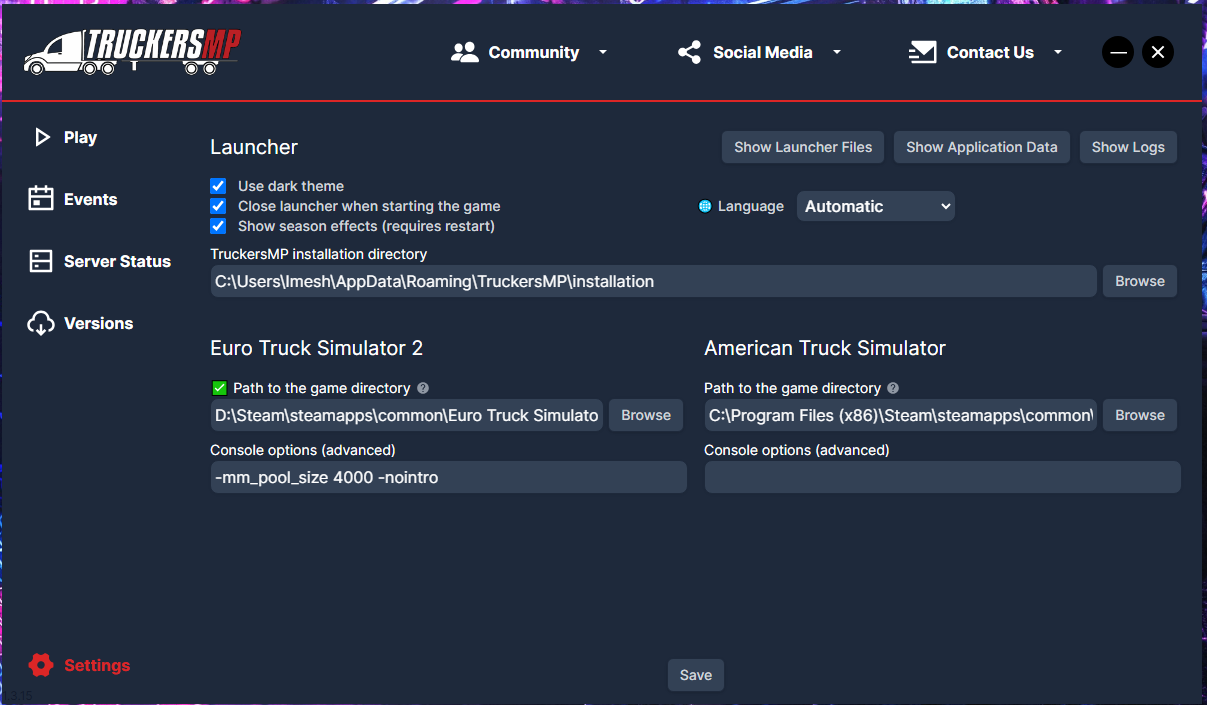Expand the Community dropdown arrow

click(x=603, y=52)
